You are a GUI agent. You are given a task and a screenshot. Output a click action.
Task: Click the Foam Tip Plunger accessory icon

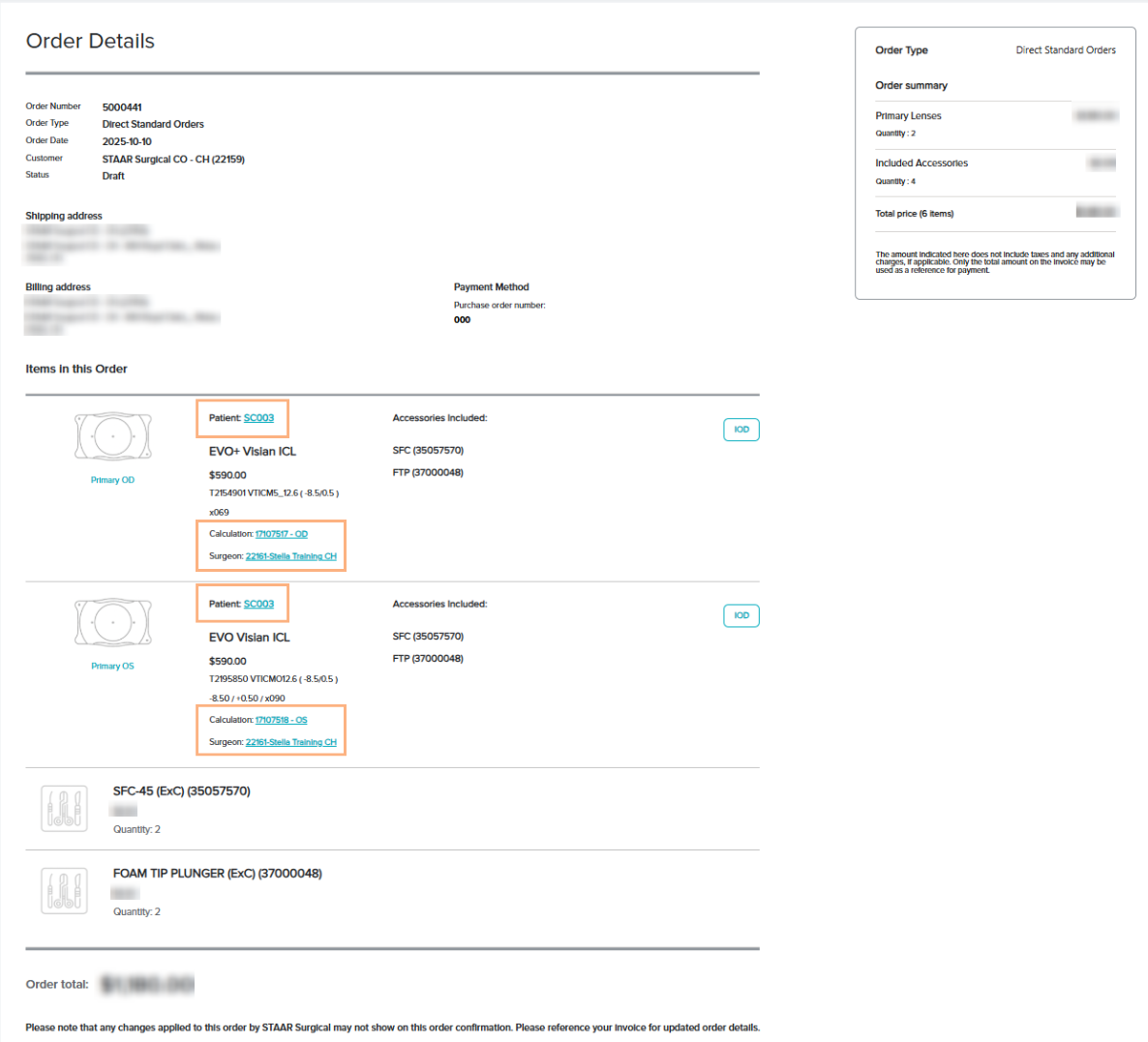click(x=65, y=891)
